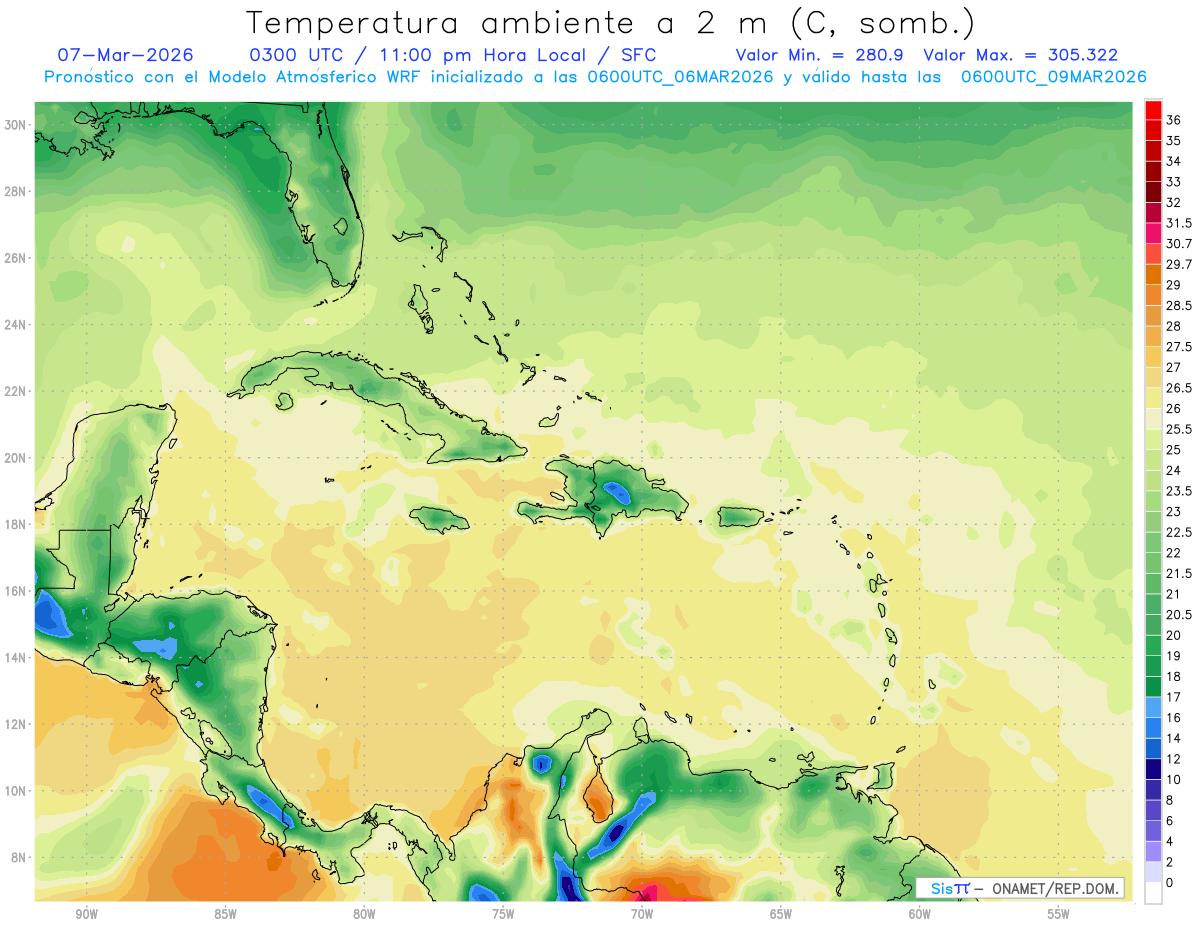Click the color scale label '21.5'
This screenshot has height=927, width=1200.
pyautogui.click(x=1179, y=573)
